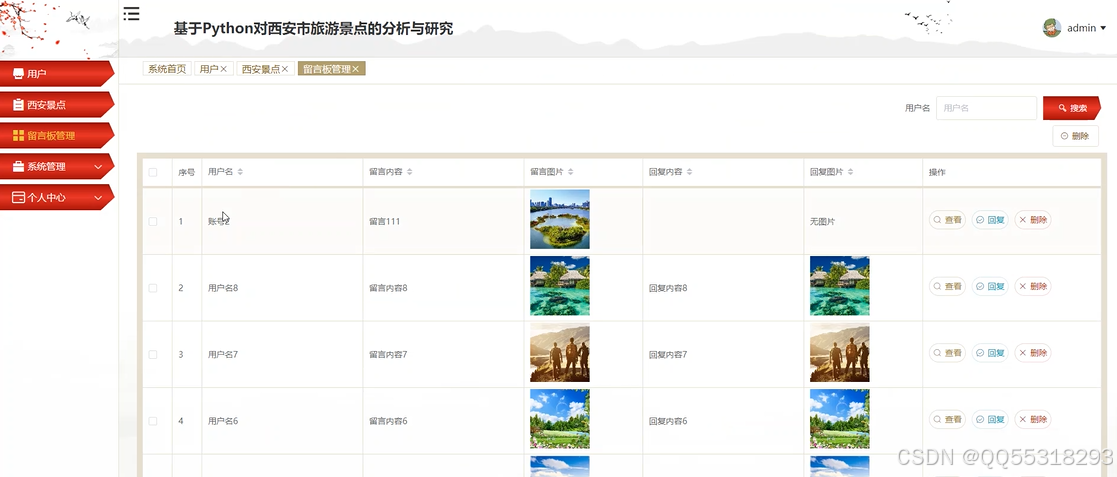1117x477 pixels.
Task: Click the 个人中心 card icon
Action: point(19,197)
